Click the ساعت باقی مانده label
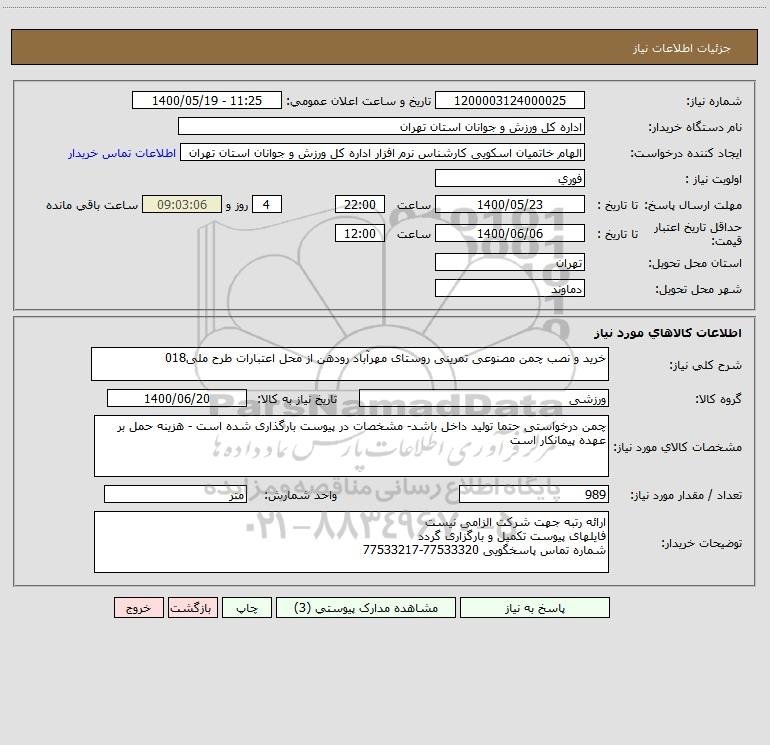The image size is (770, 745). coord(92,205)
